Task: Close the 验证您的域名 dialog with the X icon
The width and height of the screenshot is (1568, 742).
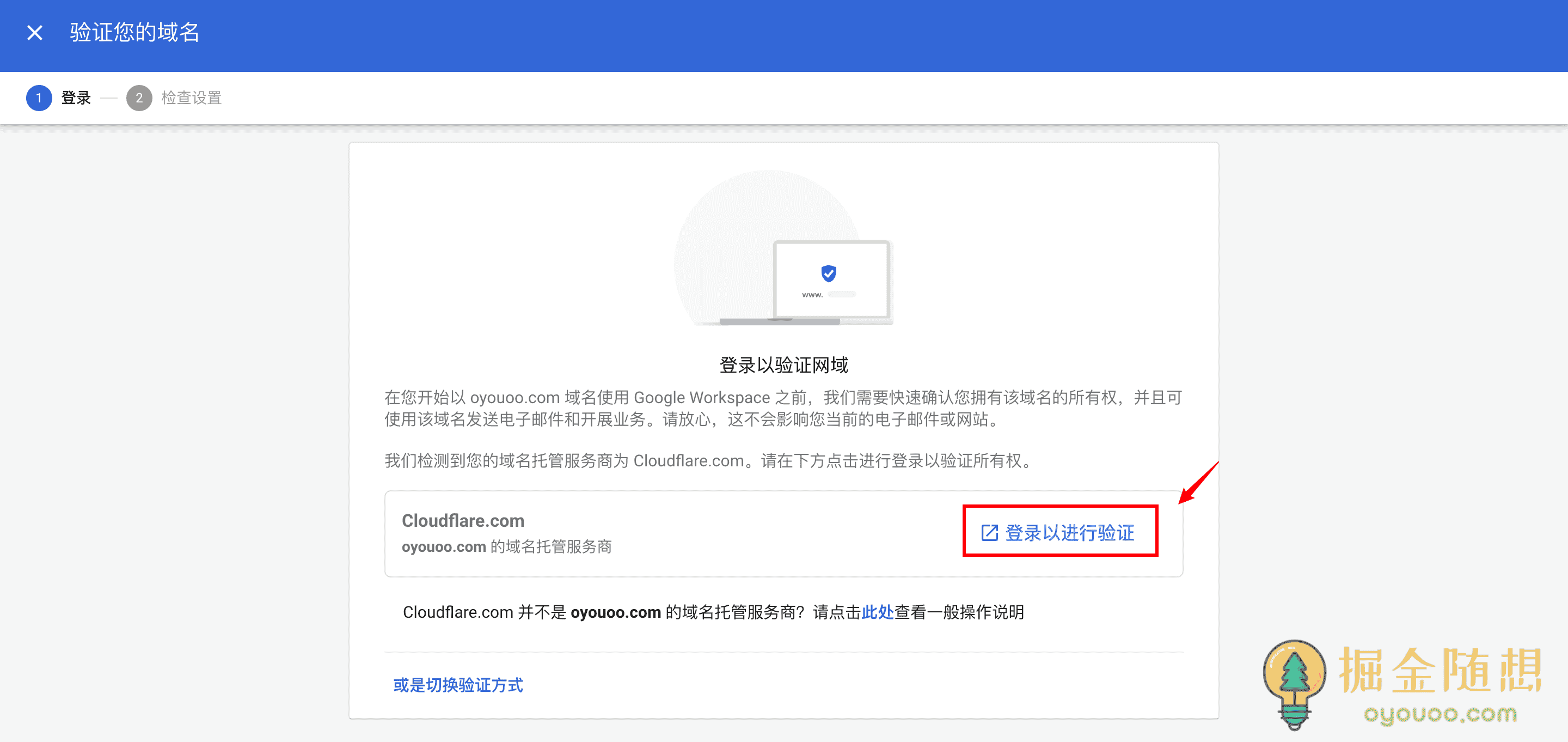Action: pos(35,33)
